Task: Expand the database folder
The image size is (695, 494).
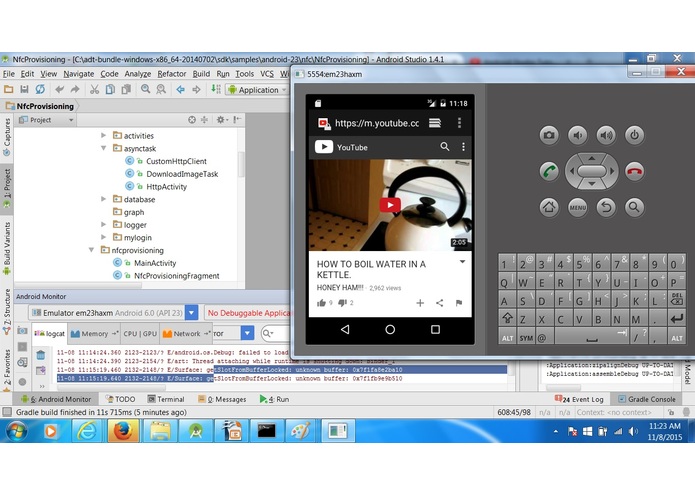Action: [103, 199]
